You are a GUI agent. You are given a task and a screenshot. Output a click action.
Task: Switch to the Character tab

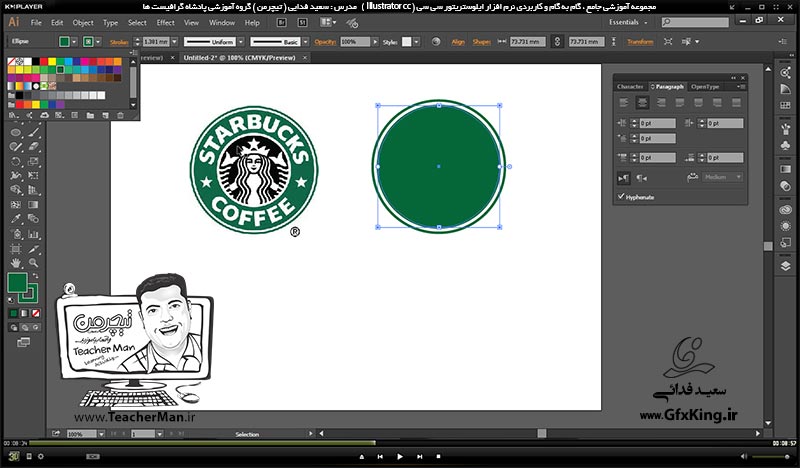(x=630, y=86)
